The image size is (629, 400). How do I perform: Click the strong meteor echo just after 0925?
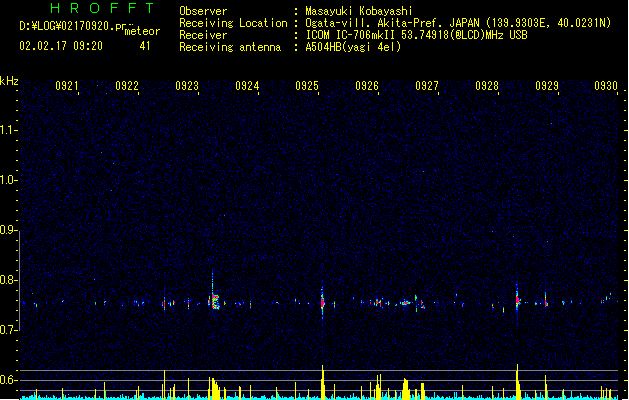tap(322, 302)
